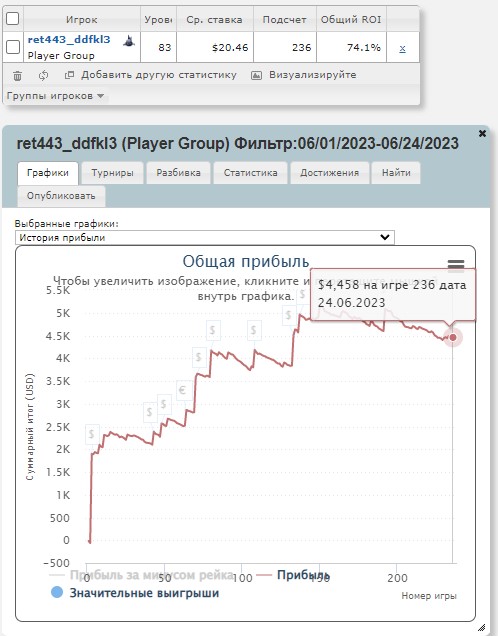This screenshot has height=636, width=498.
Task: Switch to the Графики tab
Action: pyautogui.click(x=48, y=173)
